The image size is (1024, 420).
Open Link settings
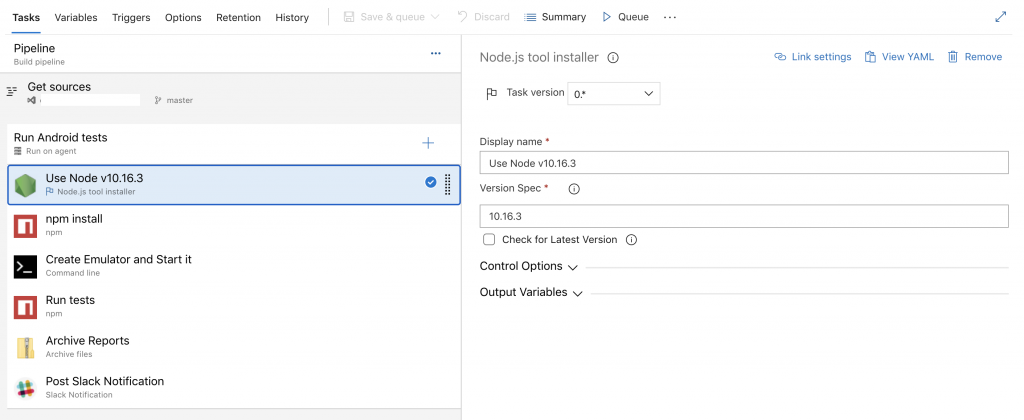[812, 57]
